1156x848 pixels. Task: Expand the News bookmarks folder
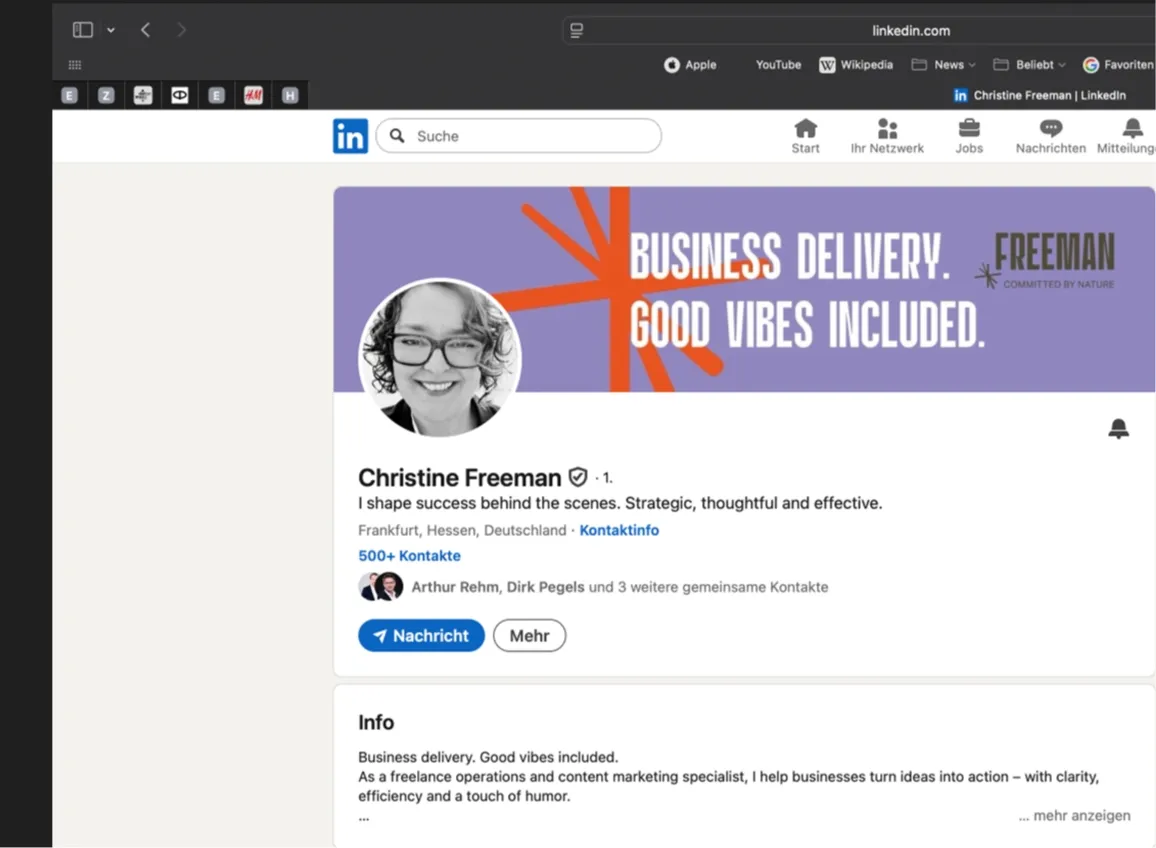coord(944,65)
